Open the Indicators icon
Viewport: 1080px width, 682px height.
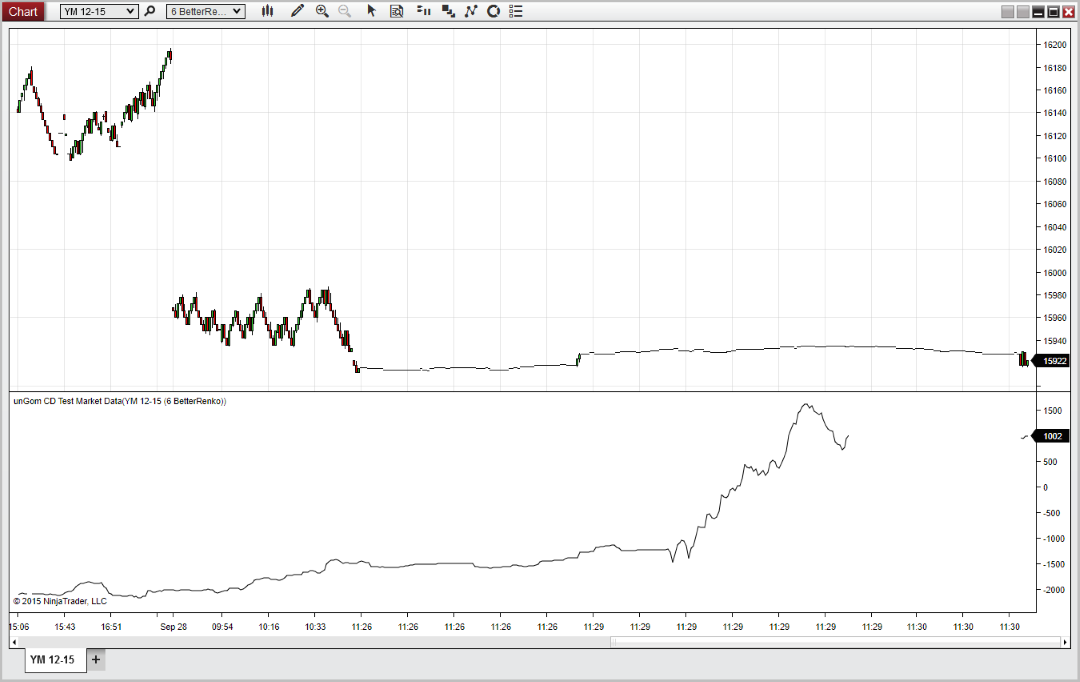pyautogui.click(x=471, y=11)
